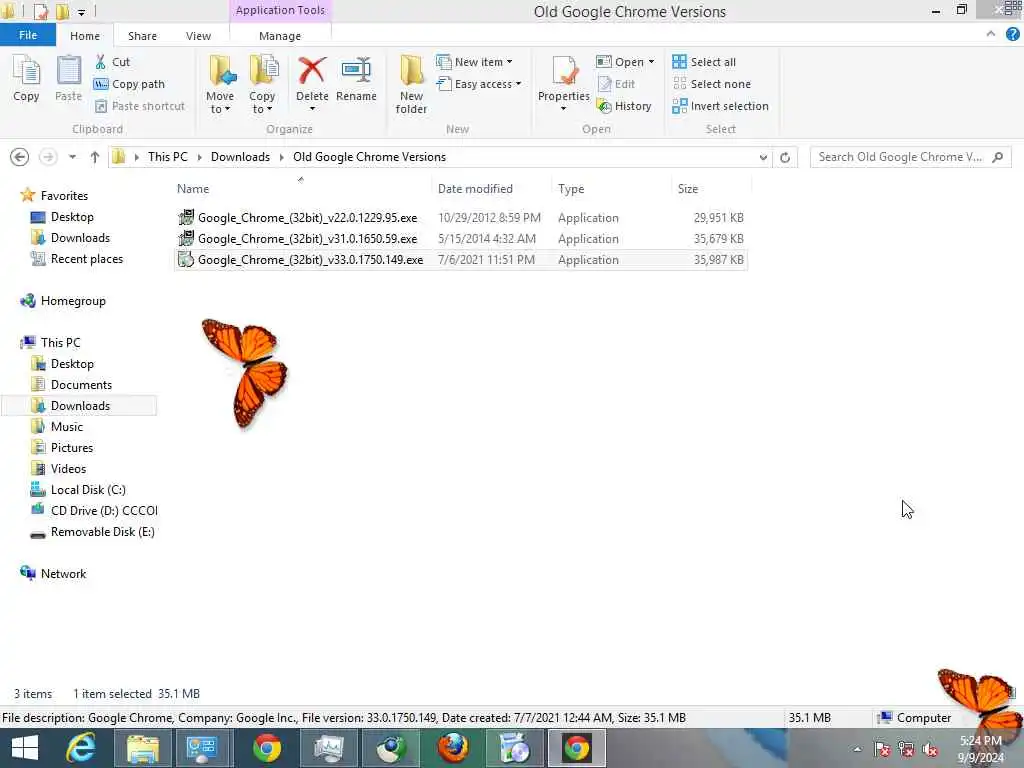Viewport: 1024px width, 768px height.
Task: Click Properties quick access toolbar icon
Action: tap(40, 11)
